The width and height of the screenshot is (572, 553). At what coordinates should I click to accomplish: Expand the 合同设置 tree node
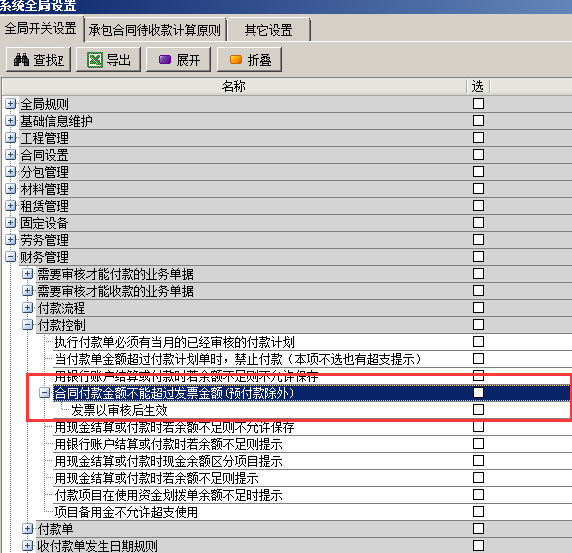11,155
